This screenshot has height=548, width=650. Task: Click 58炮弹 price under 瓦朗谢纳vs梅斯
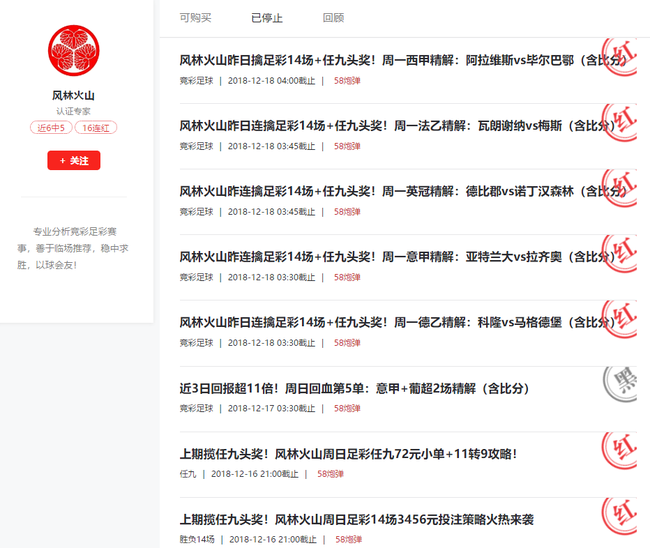point(347,146)
